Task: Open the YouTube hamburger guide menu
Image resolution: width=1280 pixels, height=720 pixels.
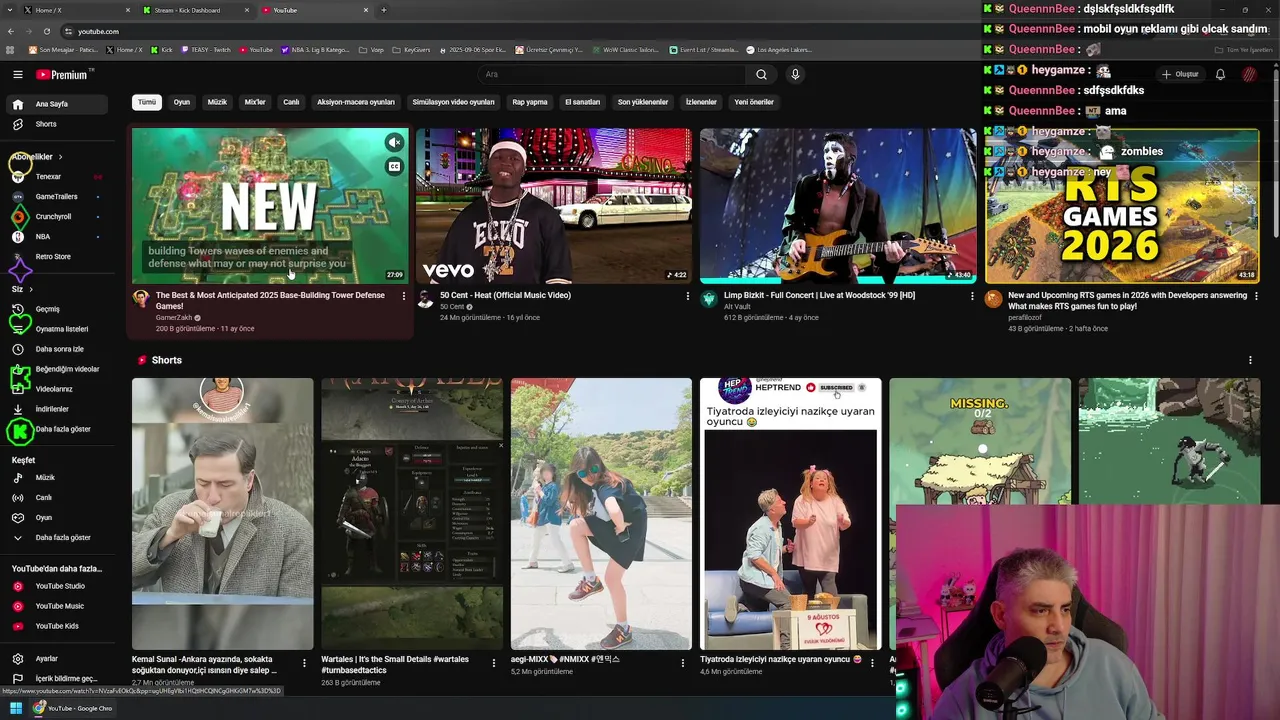Action: coord(17,75)
